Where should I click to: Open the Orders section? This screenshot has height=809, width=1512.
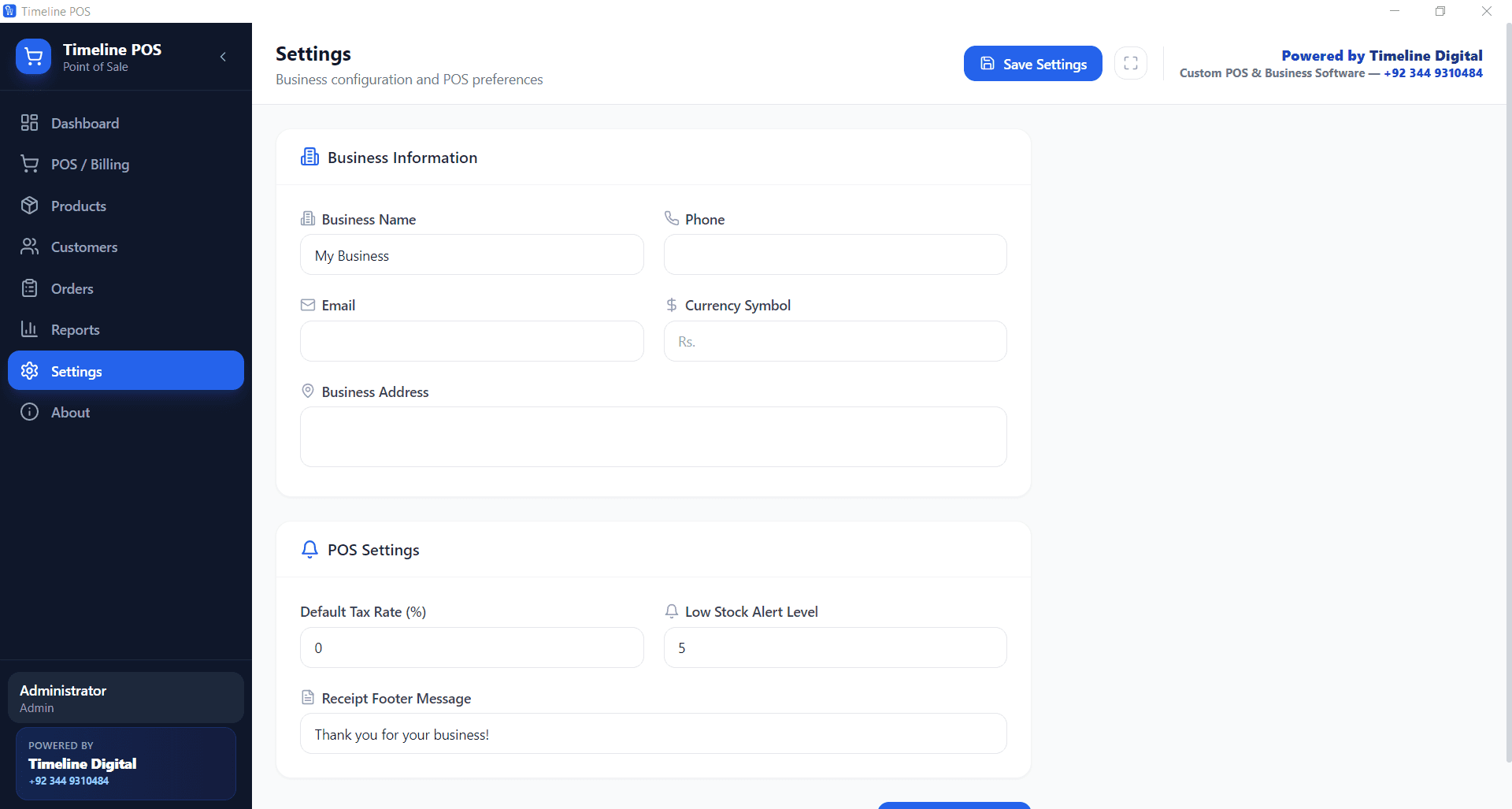72,288
